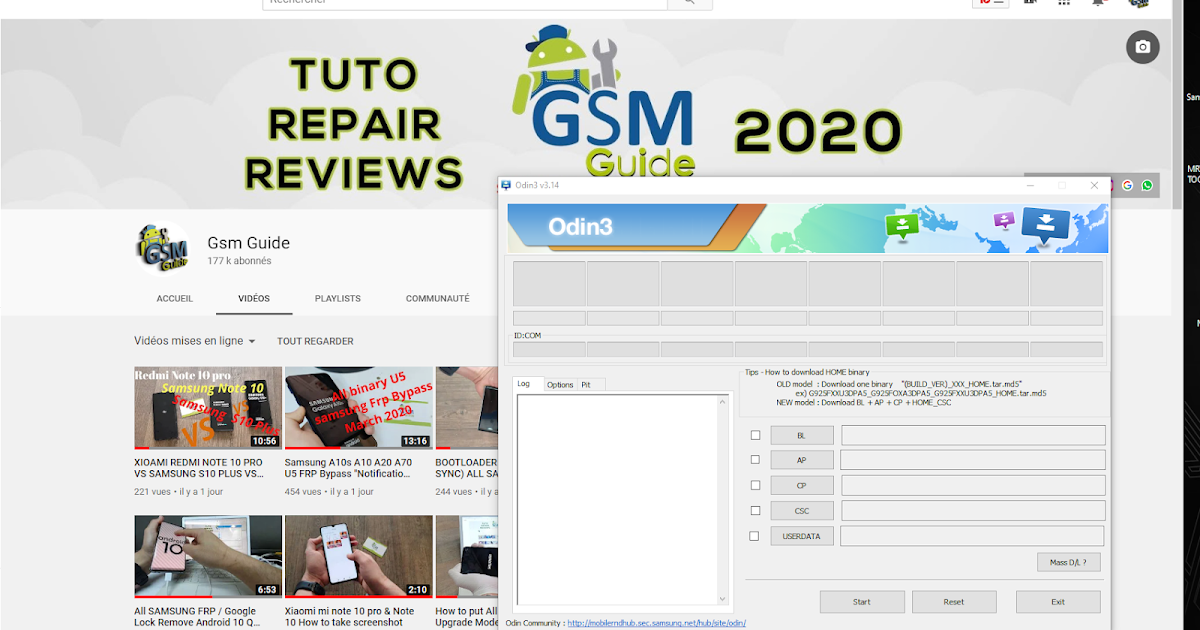Enable the BL checkbox in Odin3
1200x630 pixels.
tap(755, 435)
